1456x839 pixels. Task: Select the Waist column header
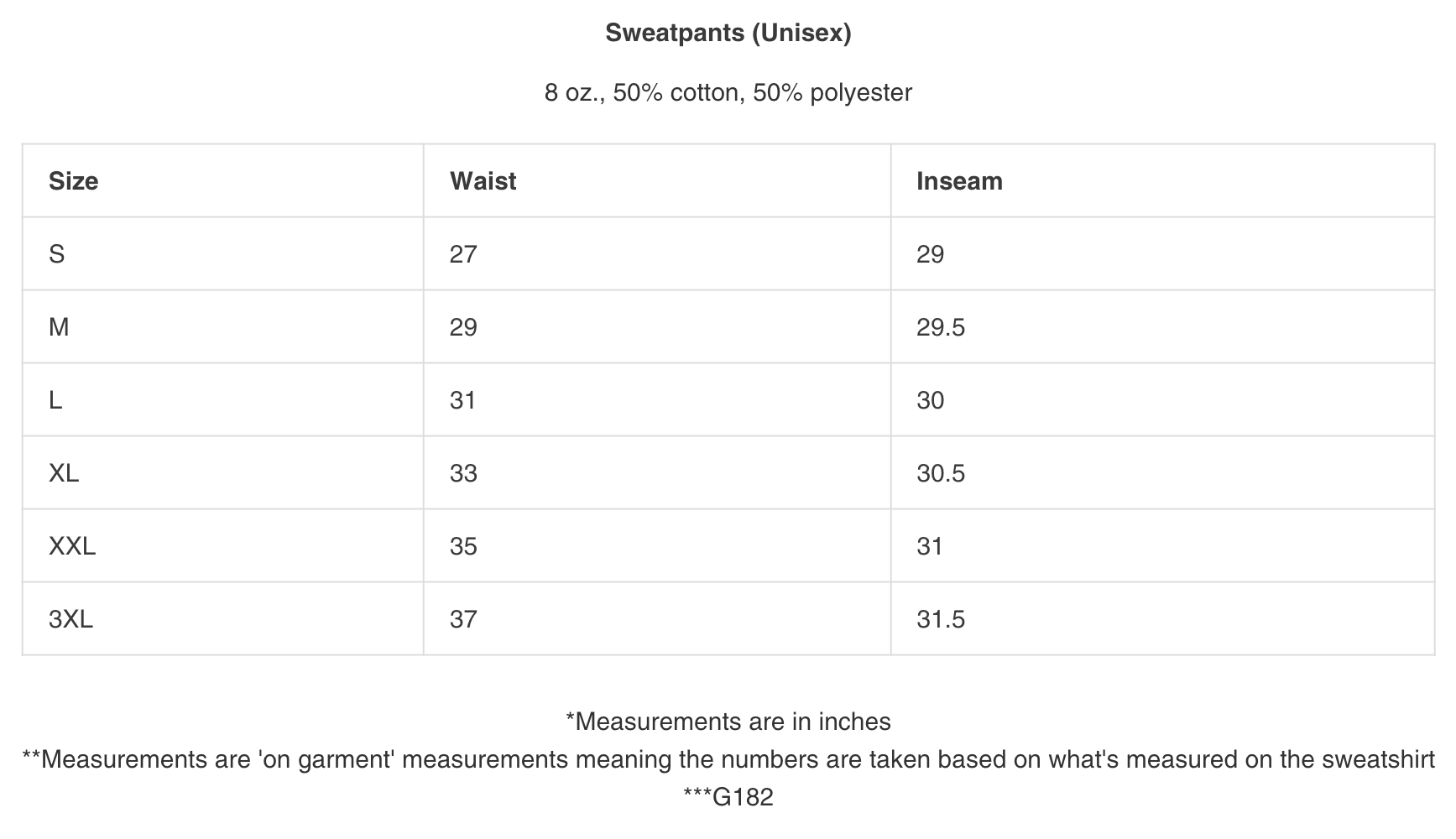tap(483, 181)
